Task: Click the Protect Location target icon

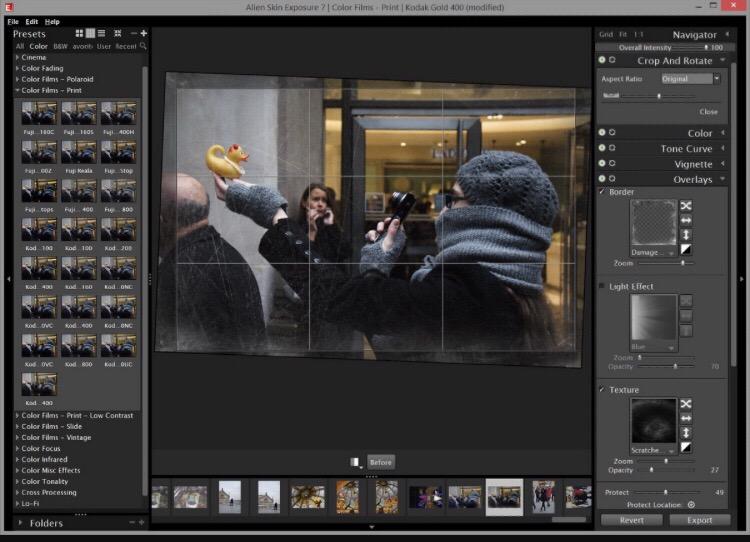Action: [x=691, y=505]
